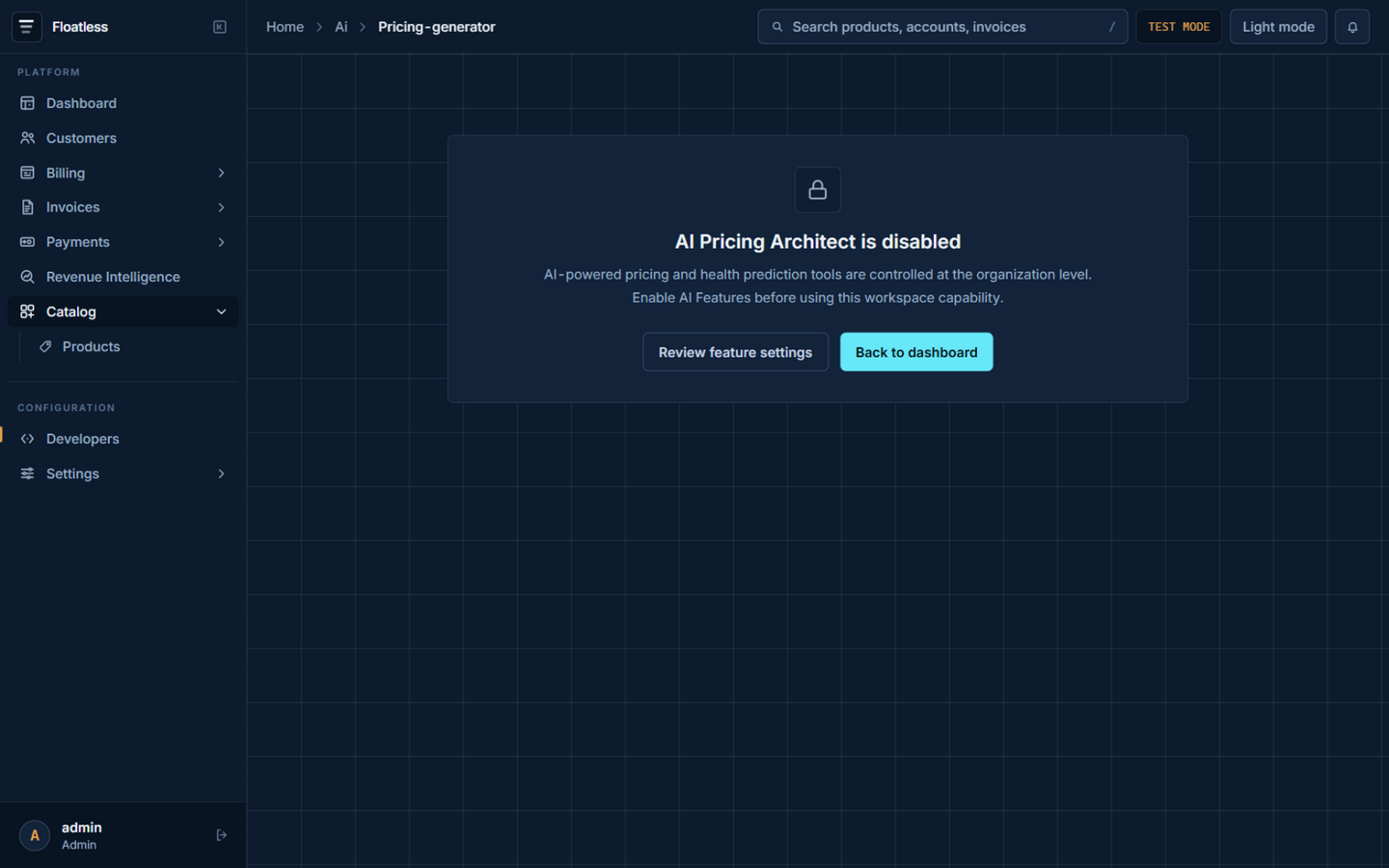Click the Ai breadcrumb link
Image resolution: width=1389 pixels, height=868 pixels.
[x=340, y=27]
